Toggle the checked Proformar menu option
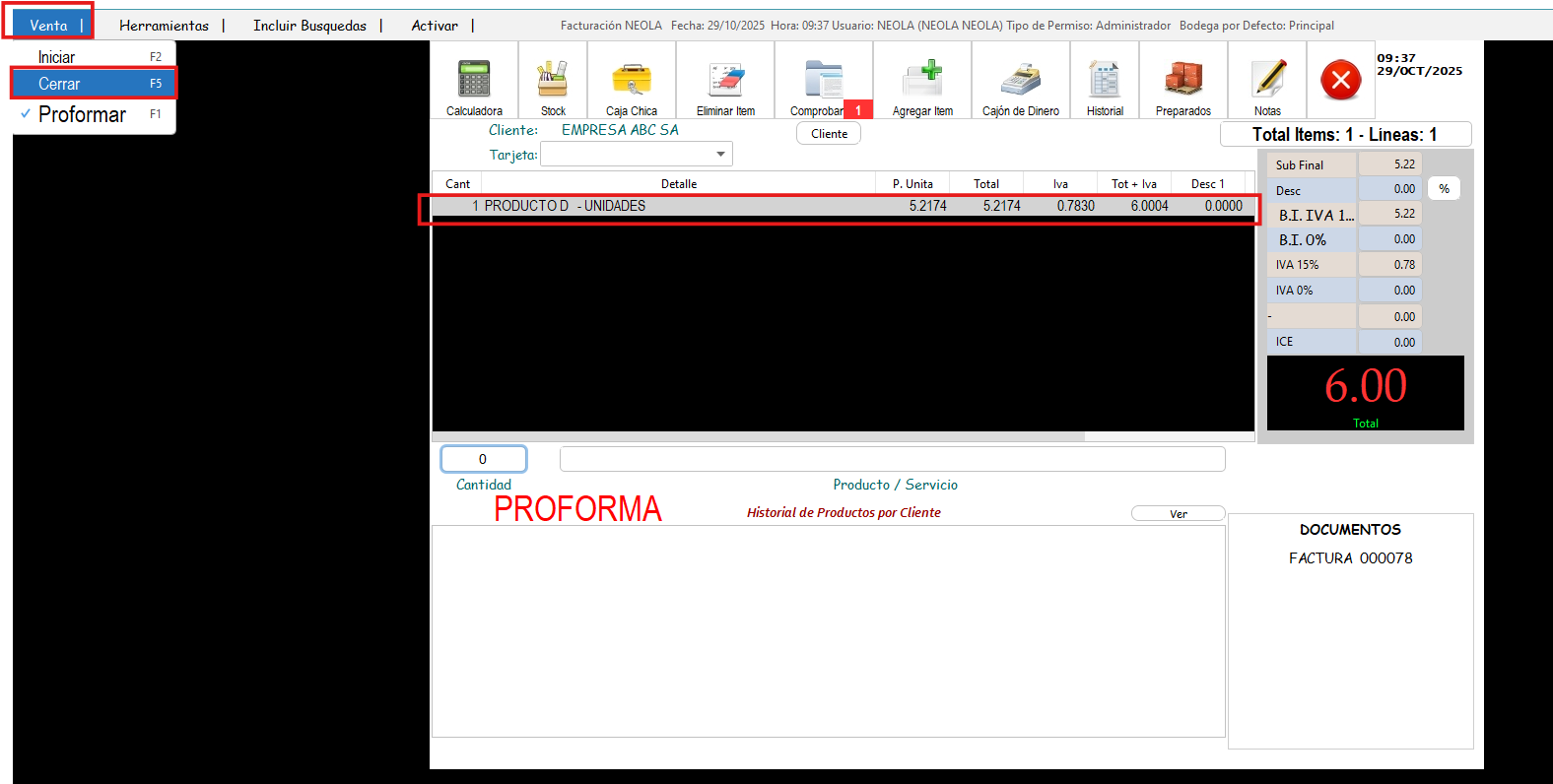The height and width of the screenshot is (784, 1553). 83,115
